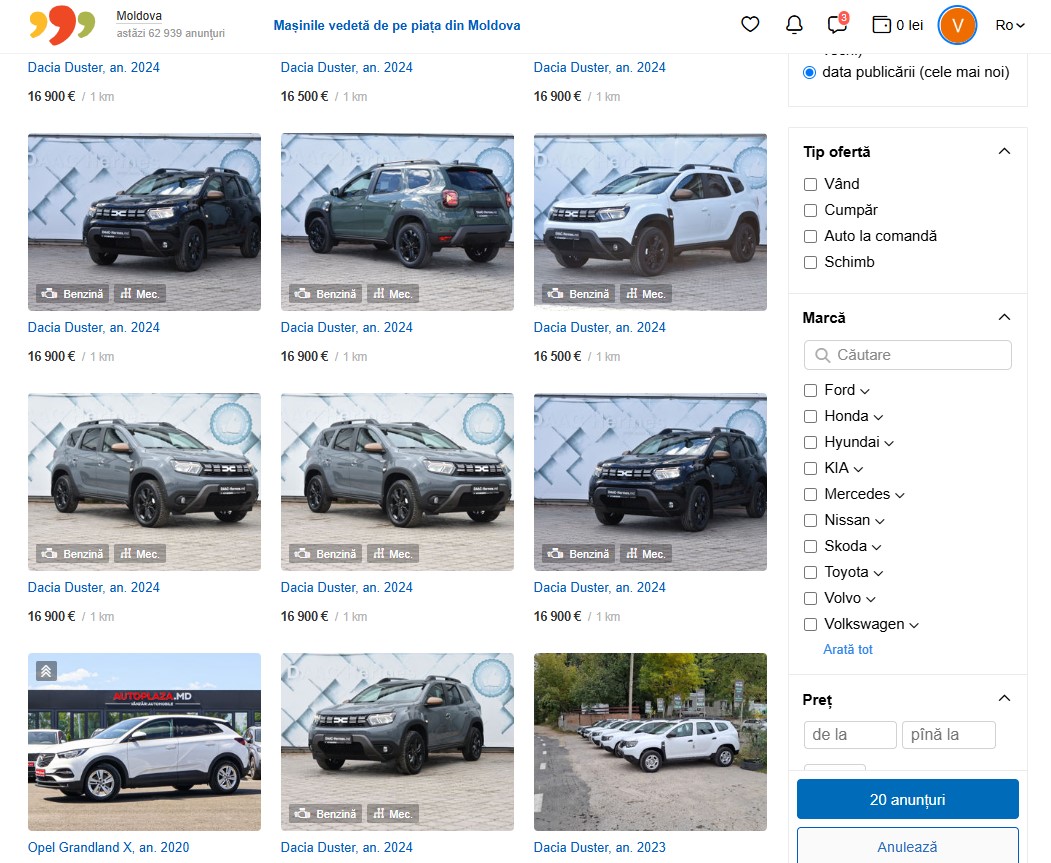This screenshot has width=1051, height=863.
Task: Click search magnifier in Marcă field
Action: click(823, 355)
